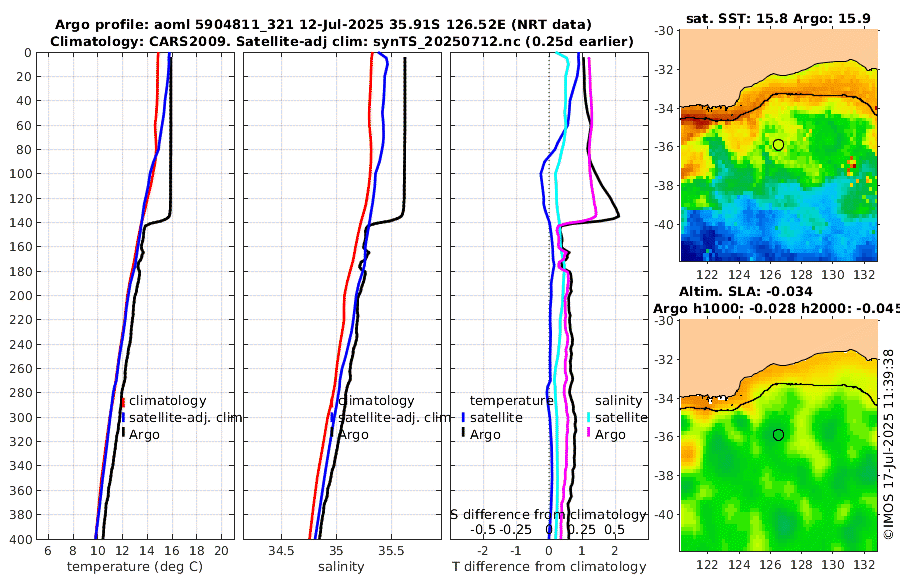Click the Climatology CARS2009 subtitle line
900x580 pixels.
tap(342, 41)
